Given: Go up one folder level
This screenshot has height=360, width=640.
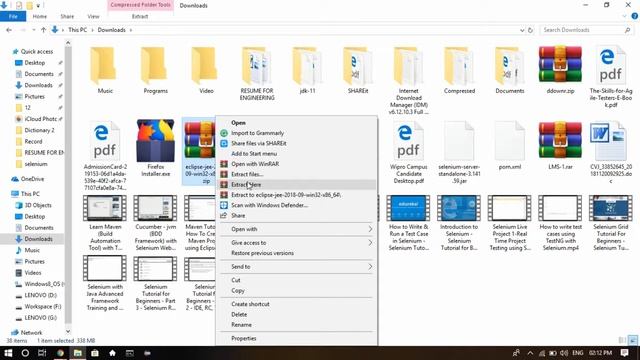Looking at the screenshot, I should 43,30.
